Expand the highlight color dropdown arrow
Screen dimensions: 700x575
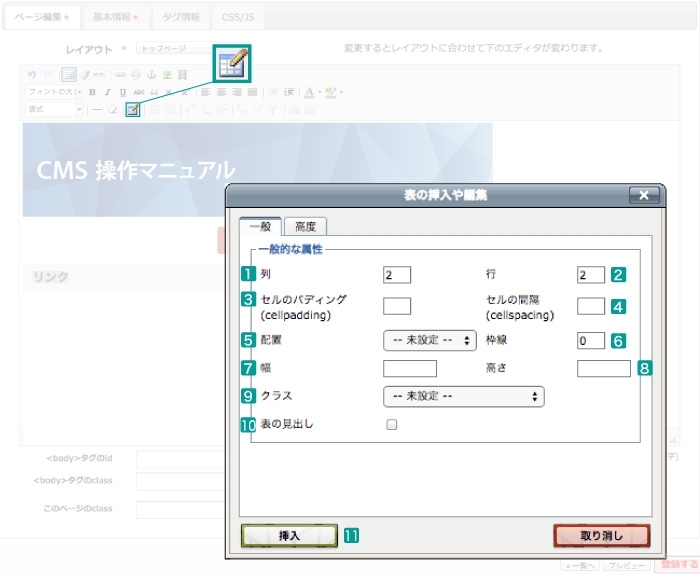tap(342, 92)
